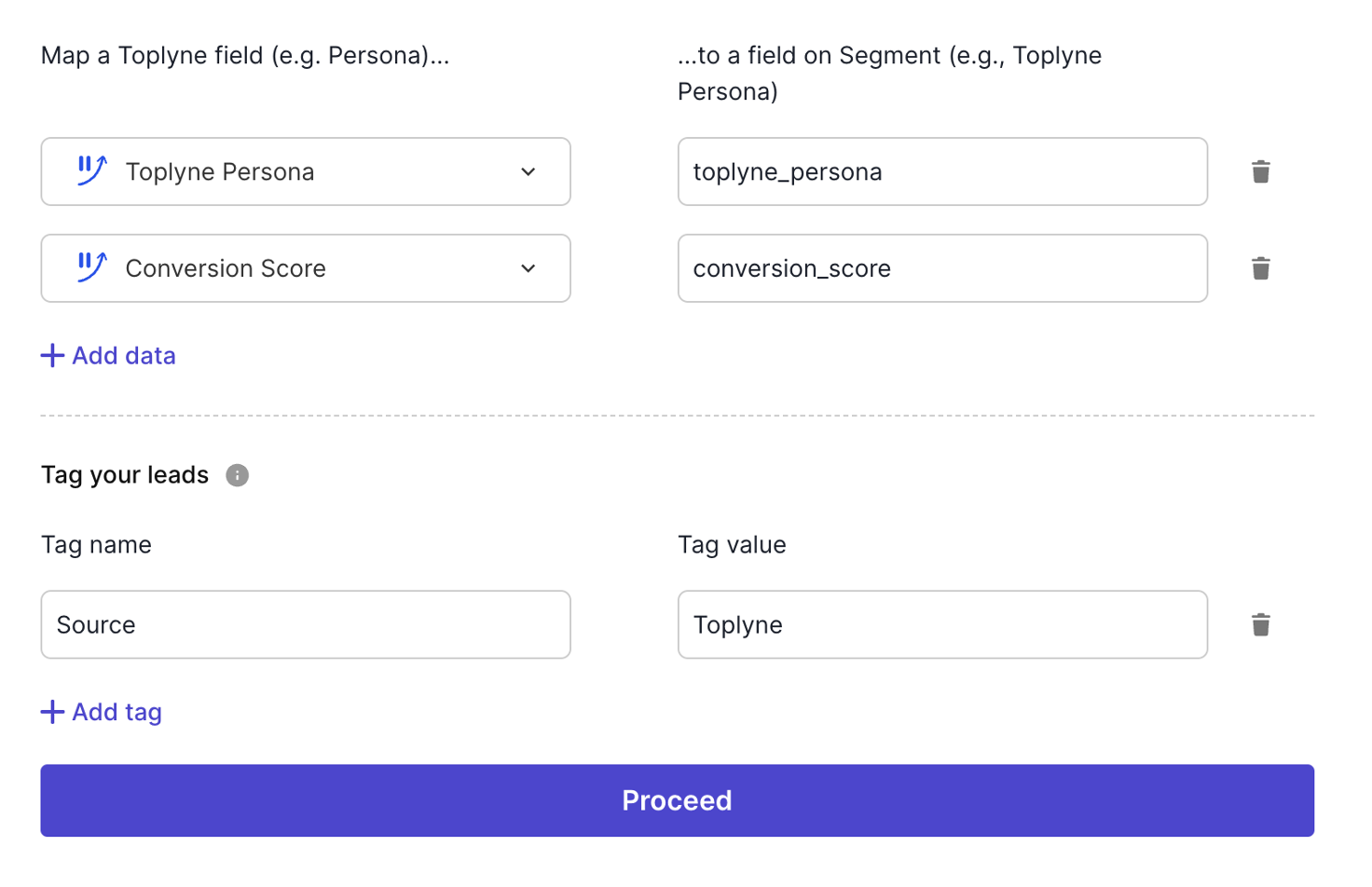Click the info icon beside Tag your leads
Viewport: 1372px width, 887px height.
tap(238, 475)
